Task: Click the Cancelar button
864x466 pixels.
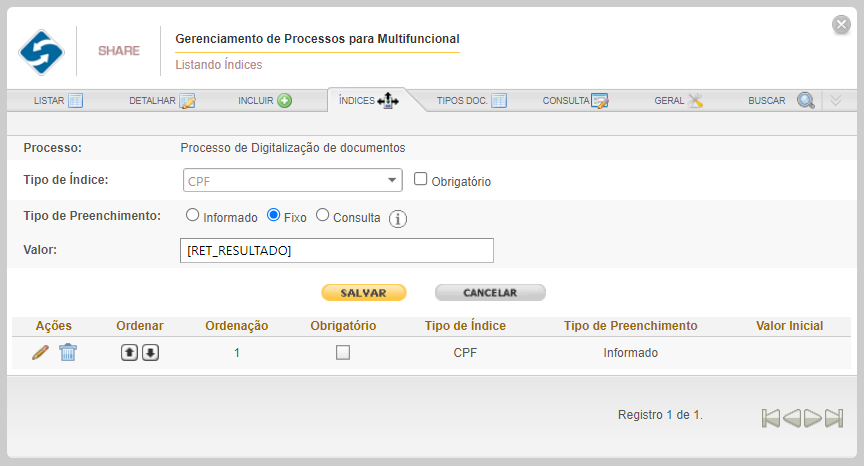Action: [490, 292]
